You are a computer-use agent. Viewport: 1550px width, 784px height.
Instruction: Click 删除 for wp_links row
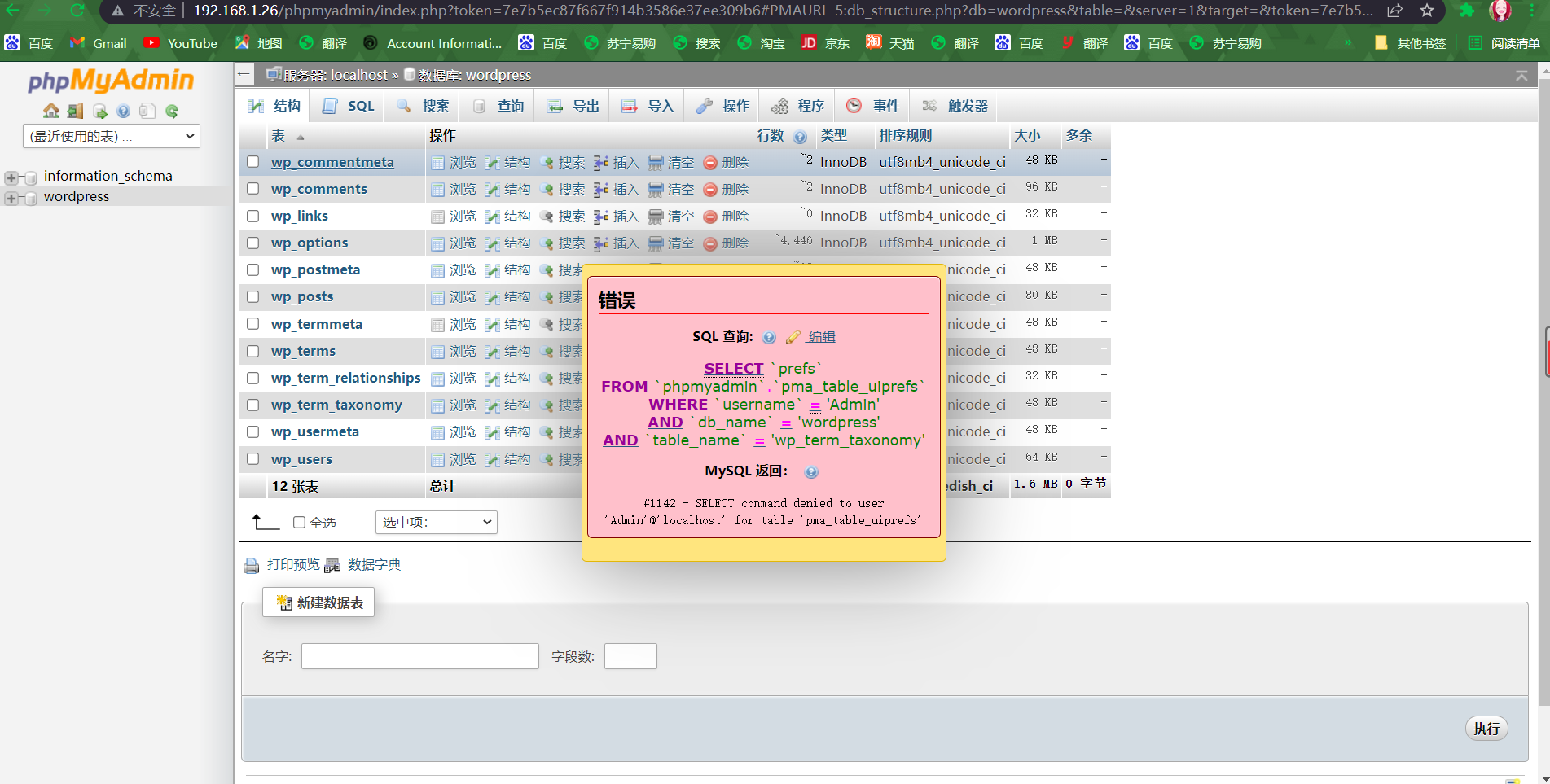pyautogui.click(x=726, y=217)
